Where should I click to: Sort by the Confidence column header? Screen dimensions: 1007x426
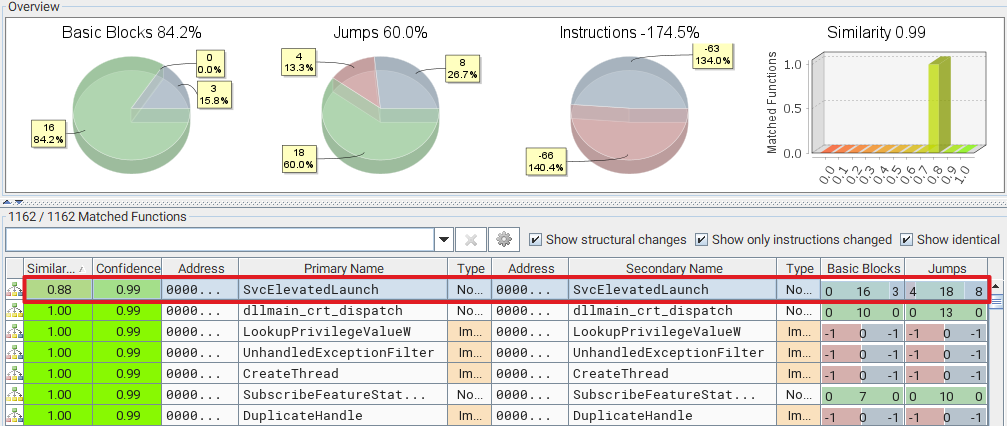pos(127,268)
